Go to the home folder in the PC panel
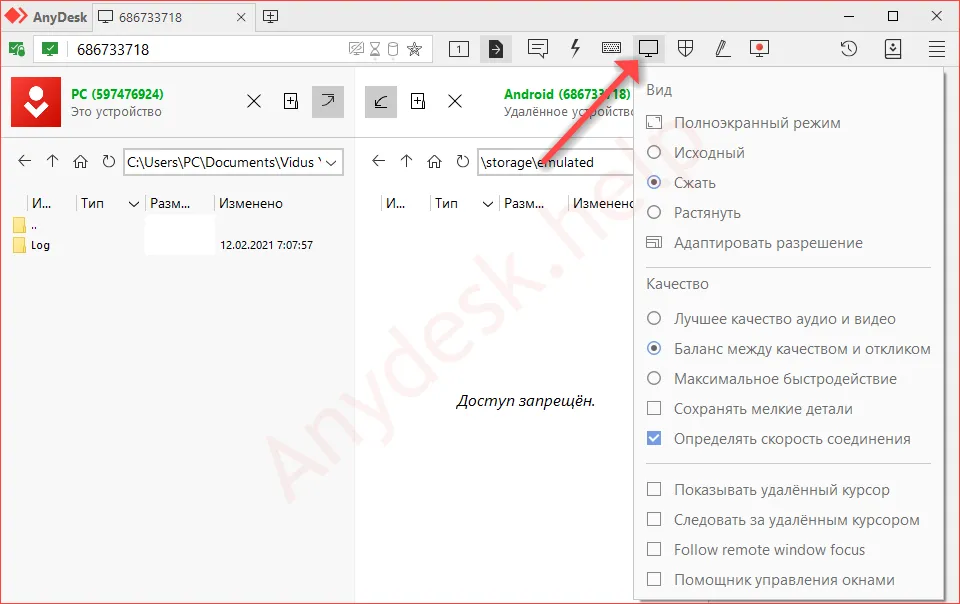 [80, 162]
